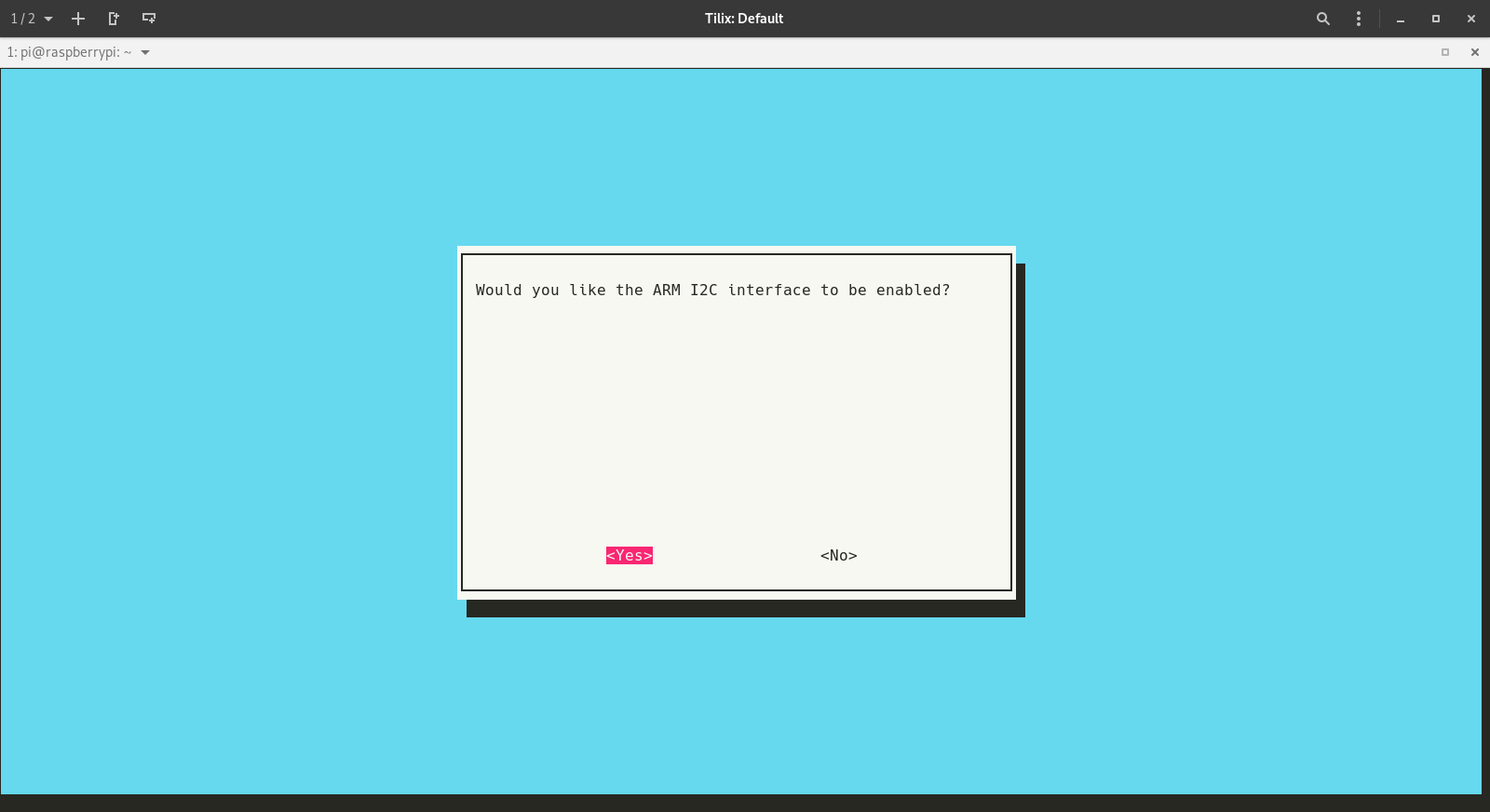Screen dimensions: 1490x812
Task: Maximize the pi@raspberrypi terminal pane
Action: click(x=1445, y=52)
